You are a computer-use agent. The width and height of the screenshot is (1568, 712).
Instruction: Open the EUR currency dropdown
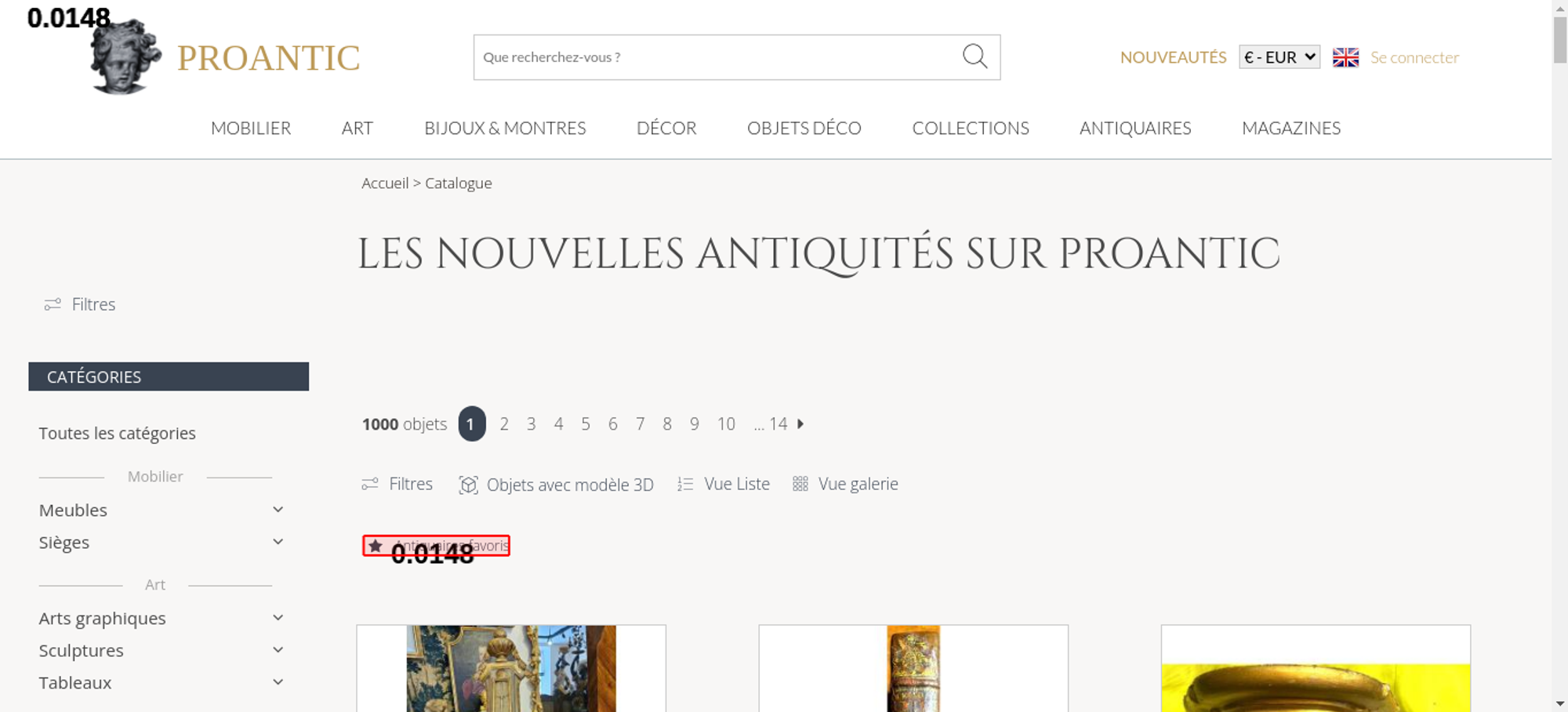point(1279,57)
